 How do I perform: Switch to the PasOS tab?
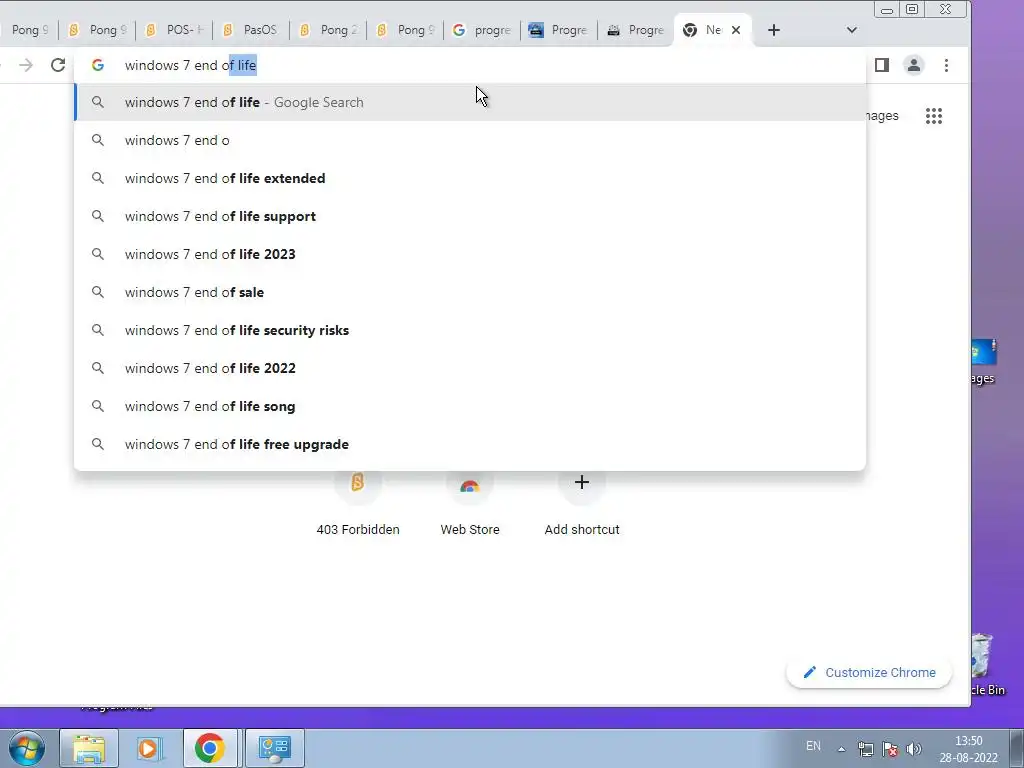coord(251,30)
